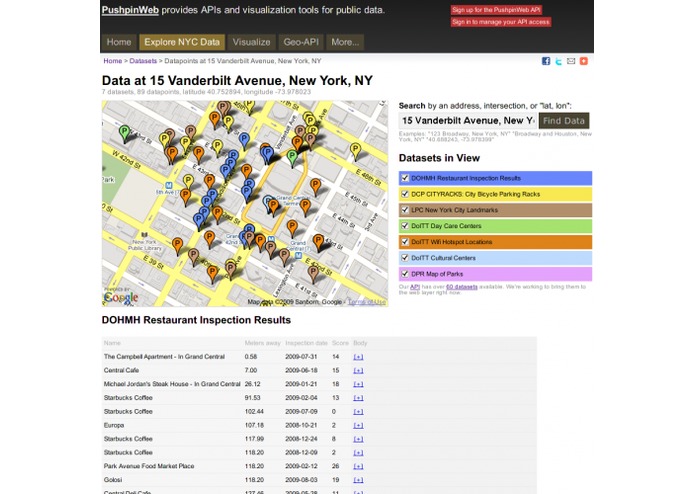695x494 pixels.
Task: Click the Inspection date column header
Action: pyautogui.click(x=306, y=343)
